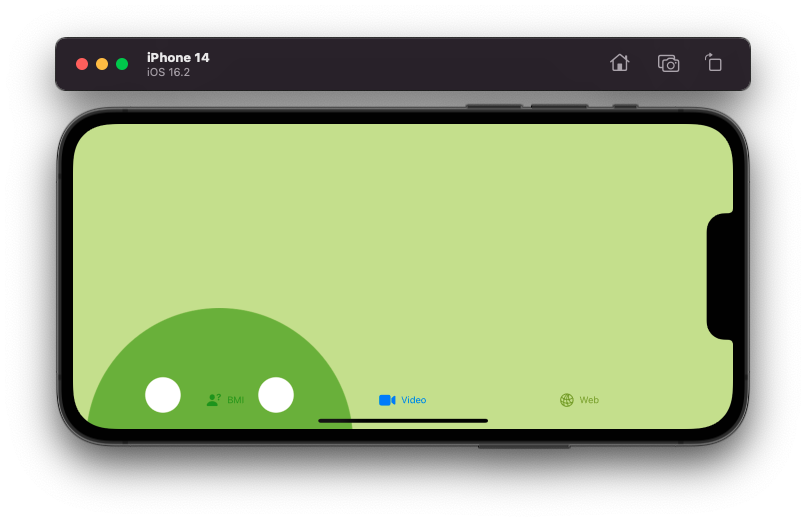The image size is (806, 528).
Task: Click the globe Web icon
Action: [x=566, y=400]
